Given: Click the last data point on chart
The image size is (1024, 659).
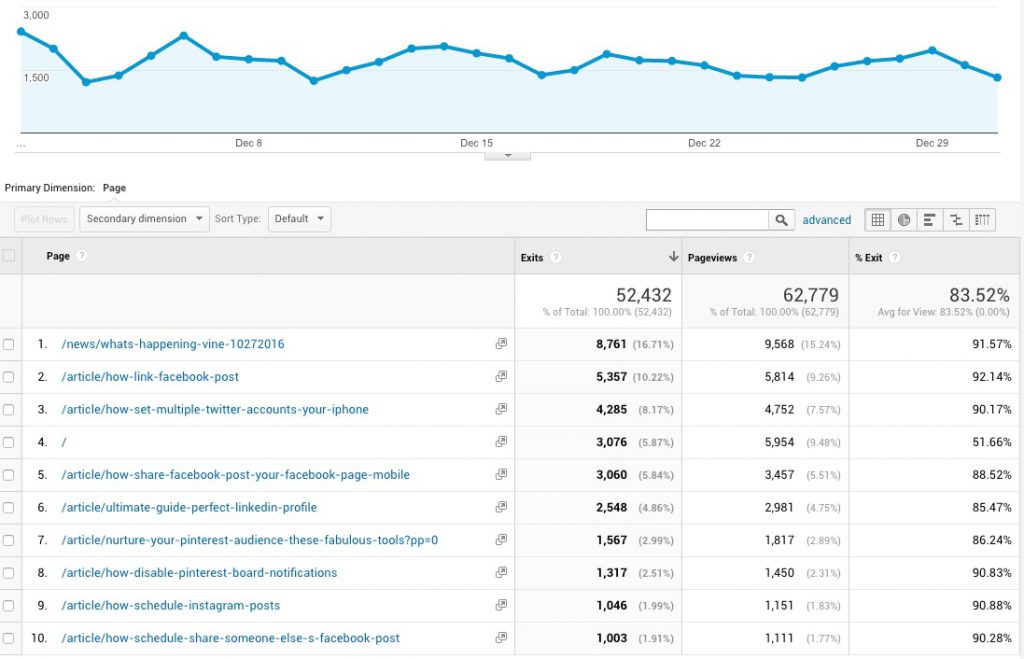Looking at the screenshot, I should click(997, 77).
